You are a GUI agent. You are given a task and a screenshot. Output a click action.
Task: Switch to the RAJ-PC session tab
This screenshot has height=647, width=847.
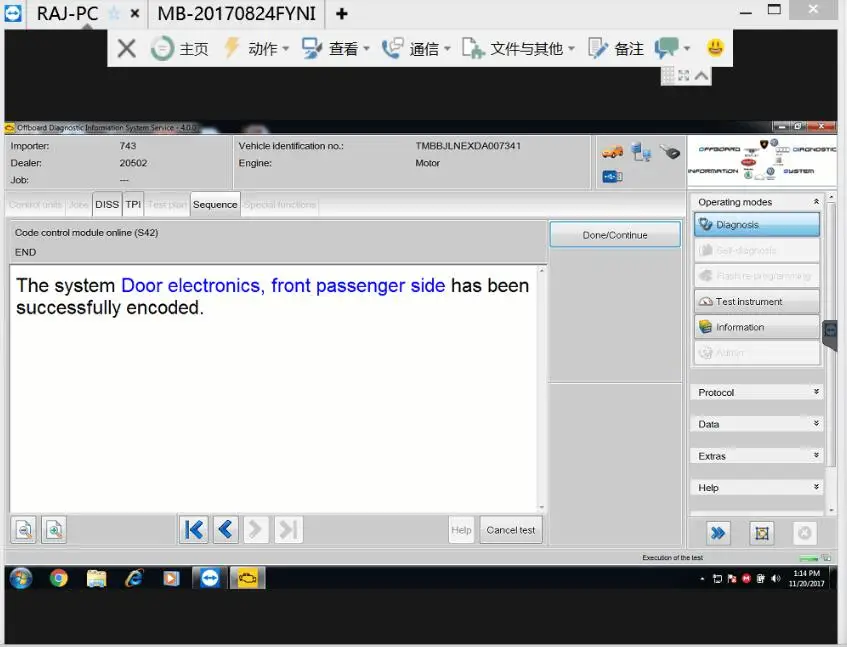68,14
